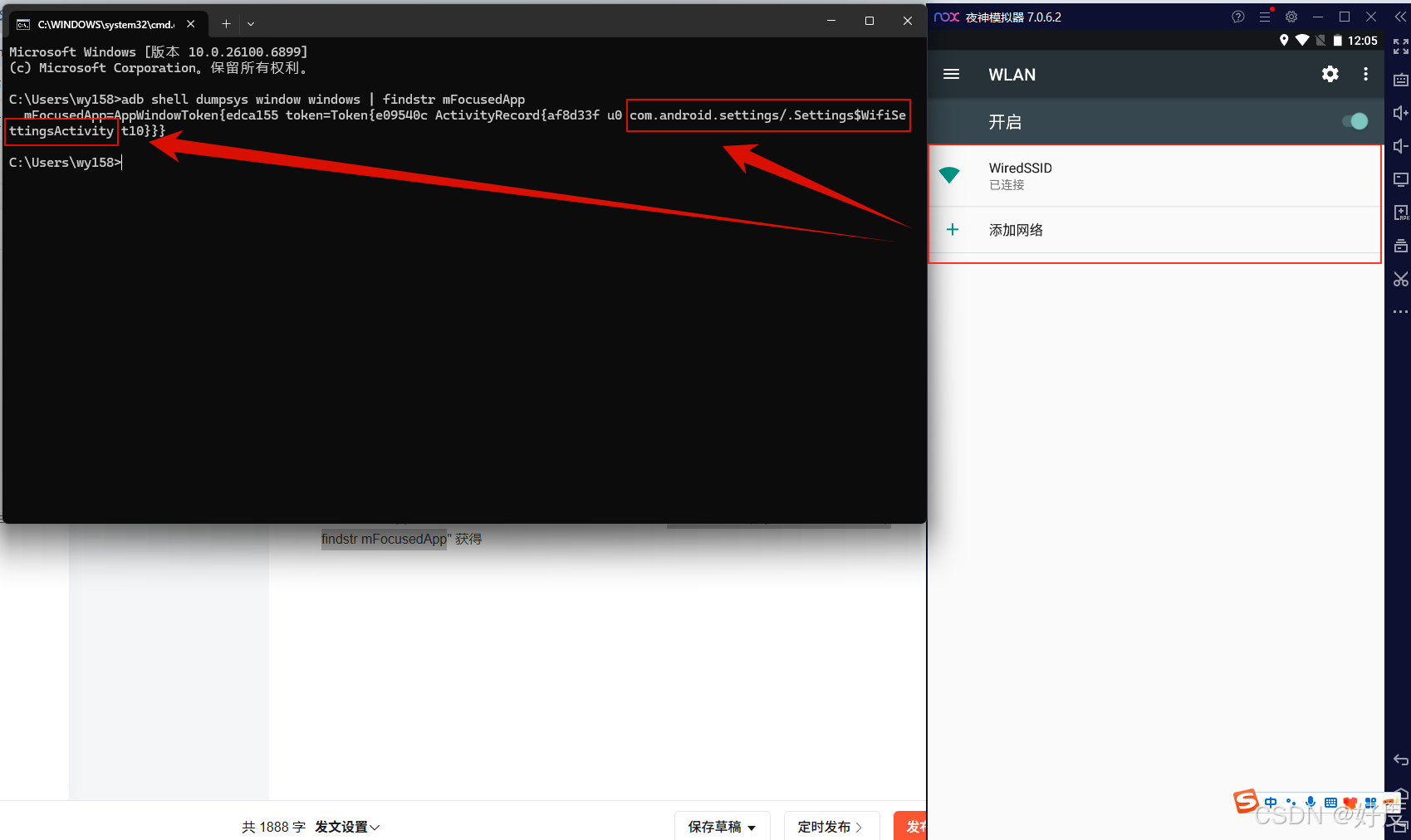Image resolution: width=1411 pixels, height=840 pixels.
Task: Turn off the WLAN 开启 switch
Action: [x=1355, y=121]
